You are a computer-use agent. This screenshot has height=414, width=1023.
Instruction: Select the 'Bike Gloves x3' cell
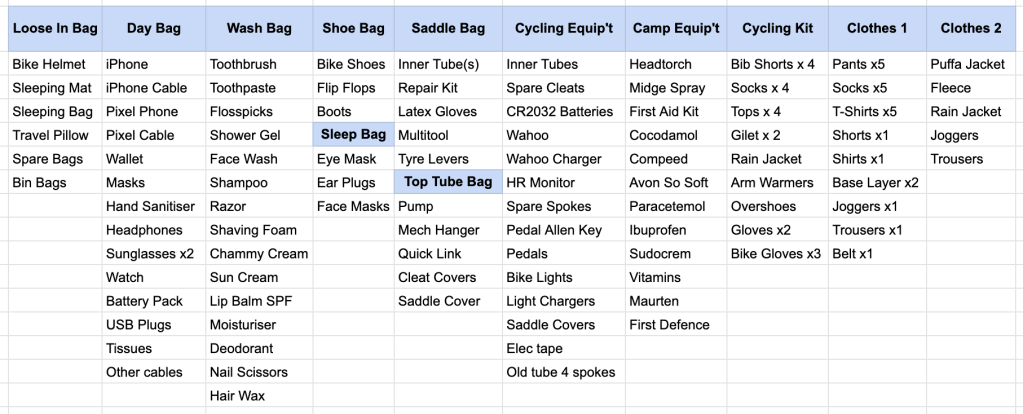775,254
